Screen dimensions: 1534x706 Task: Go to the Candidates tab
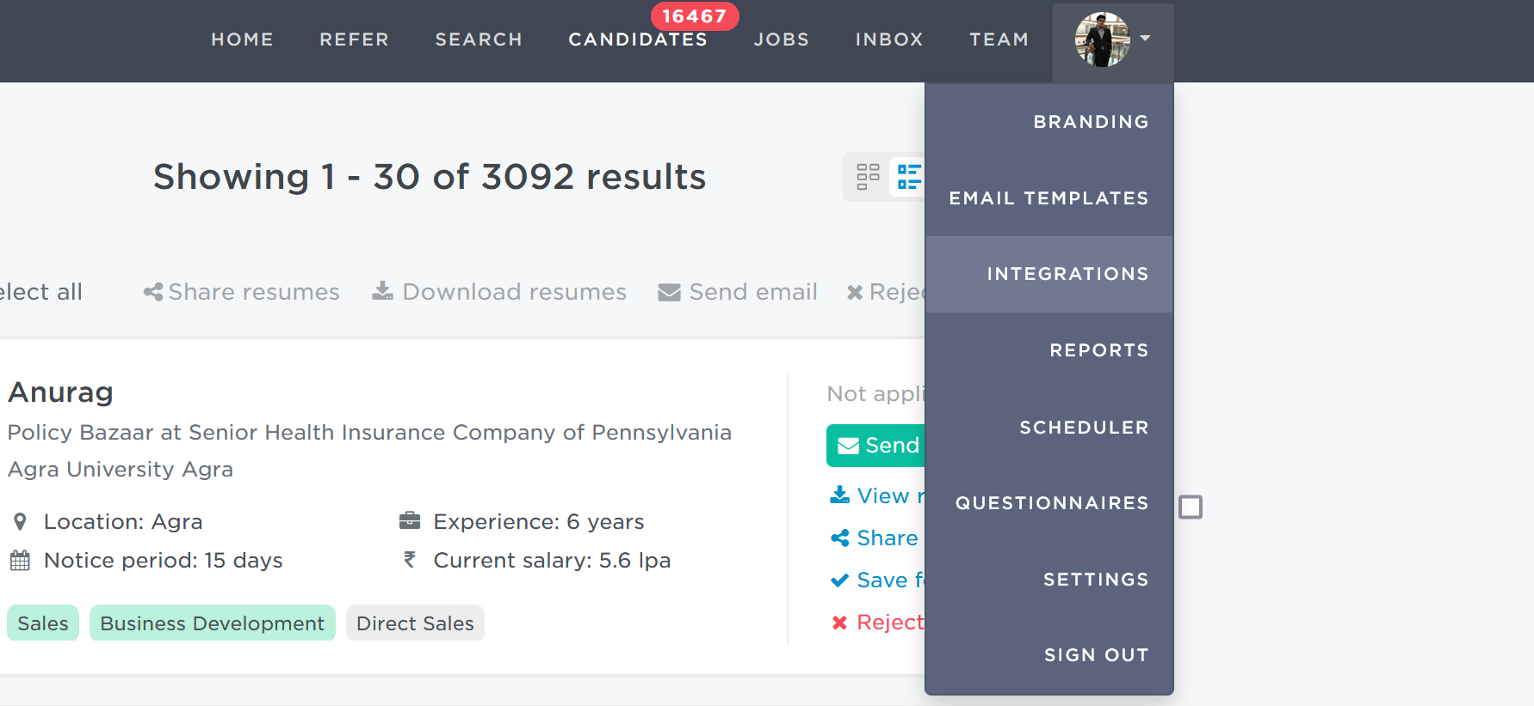[x=638, y=40]
